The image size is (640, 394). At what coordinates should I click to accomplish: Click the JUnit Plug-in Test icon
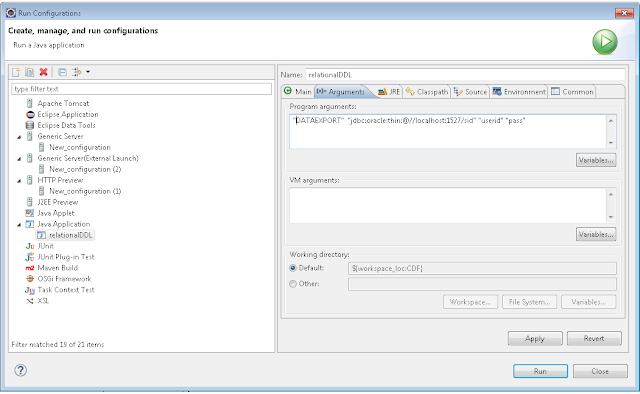click(30, 257)
